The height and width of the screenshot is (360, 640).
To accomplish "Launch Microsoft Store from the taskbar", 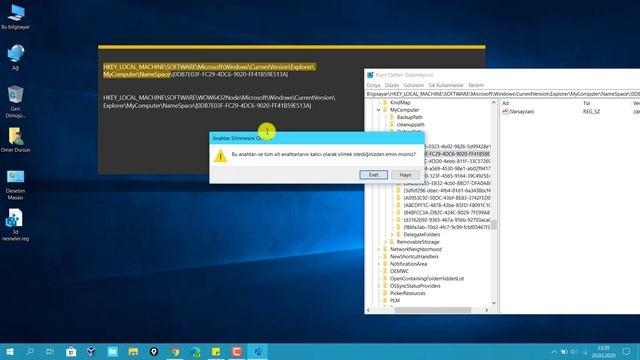I will tap(71, 351).
